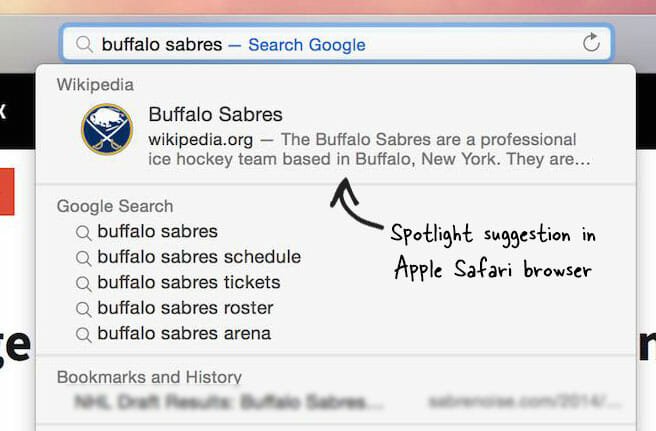
Task: Select the 'buffalo sabres schedule' suggestion
Action: click(x=199, y=257)
